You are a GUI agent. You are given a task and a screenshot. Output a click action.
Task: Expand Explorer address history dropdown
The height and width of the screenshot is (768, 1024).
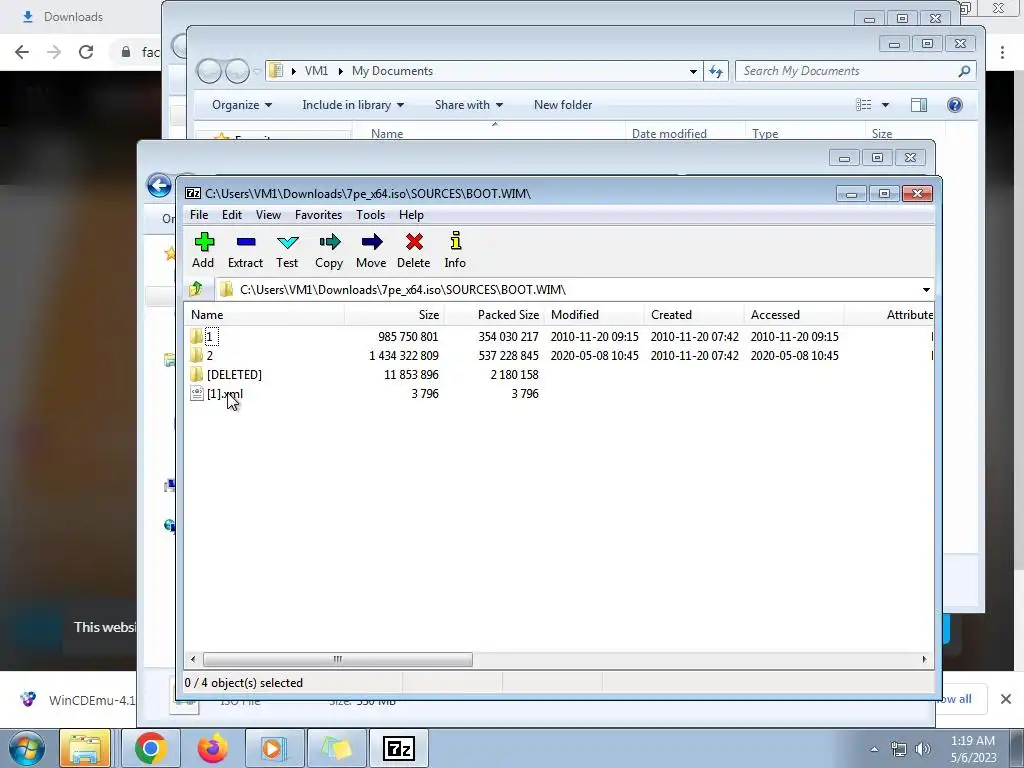[x=693, y=71]
